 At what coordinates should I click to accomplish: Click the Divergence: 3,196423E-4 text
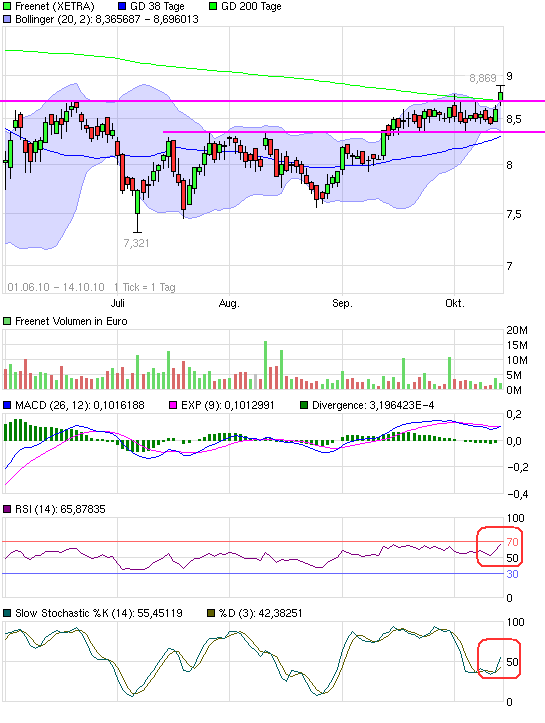coord(373,405)
